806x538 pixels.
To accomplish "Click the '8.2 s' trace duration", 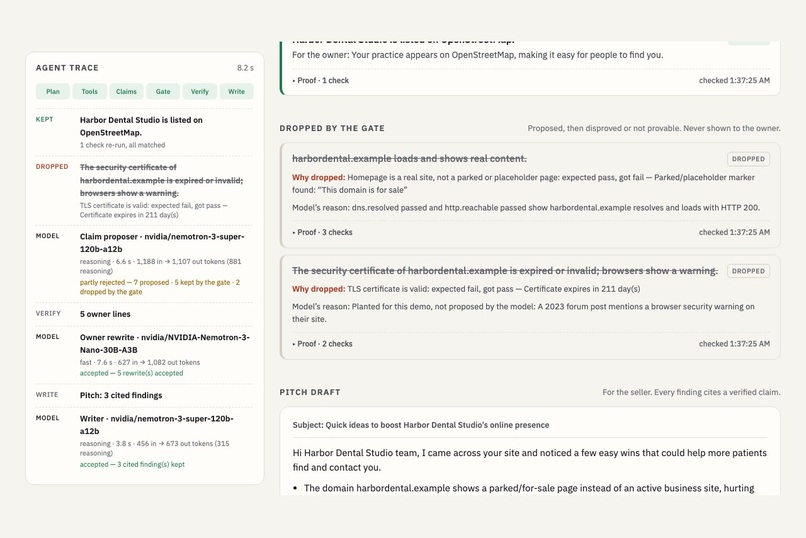I will [x=245, y=68].
